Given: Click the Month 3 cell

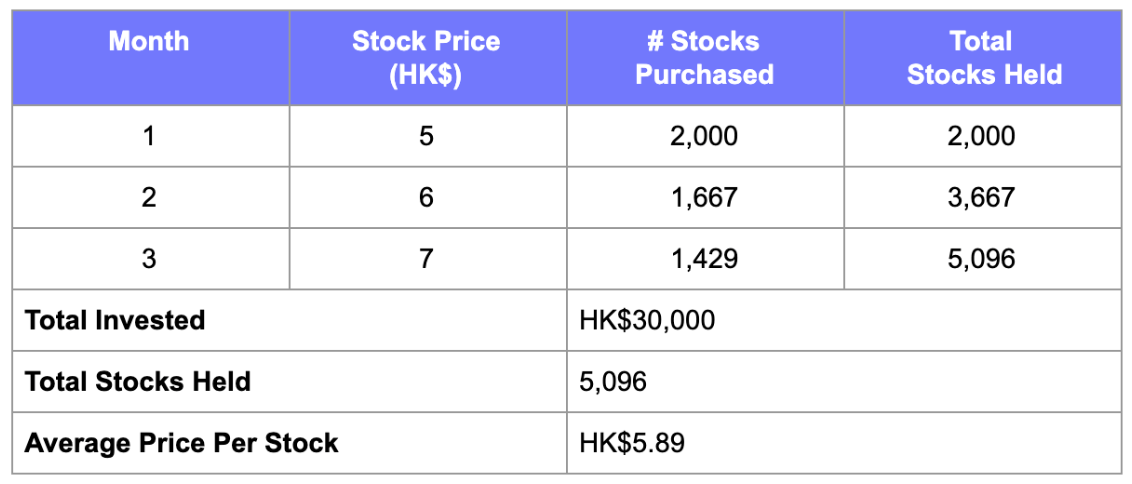Looking at the screenshot, I should click(x=150, y=259).
